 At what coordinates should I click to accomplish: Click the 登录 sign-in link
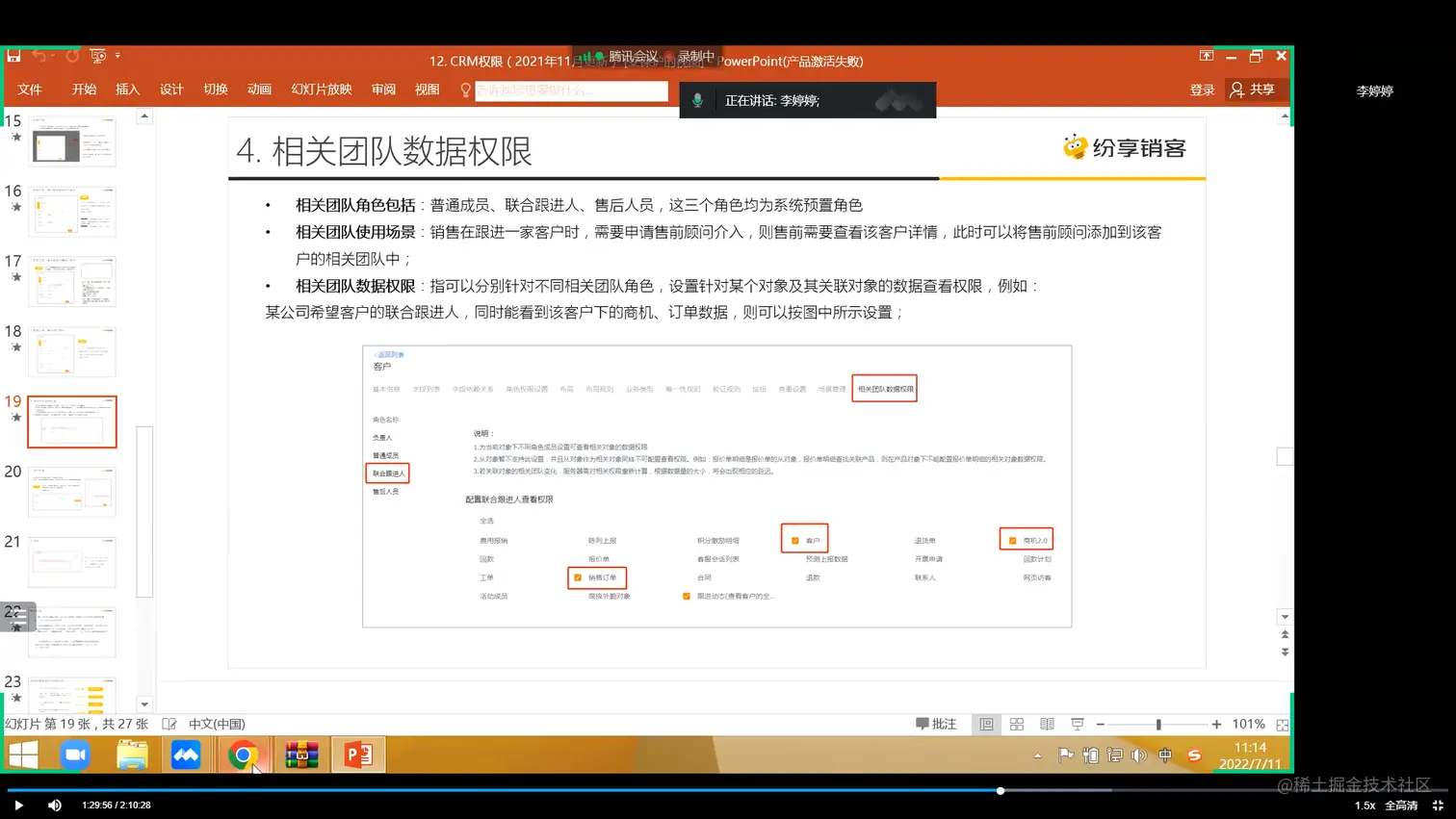pyautogui.click(x=1202, y=90)
